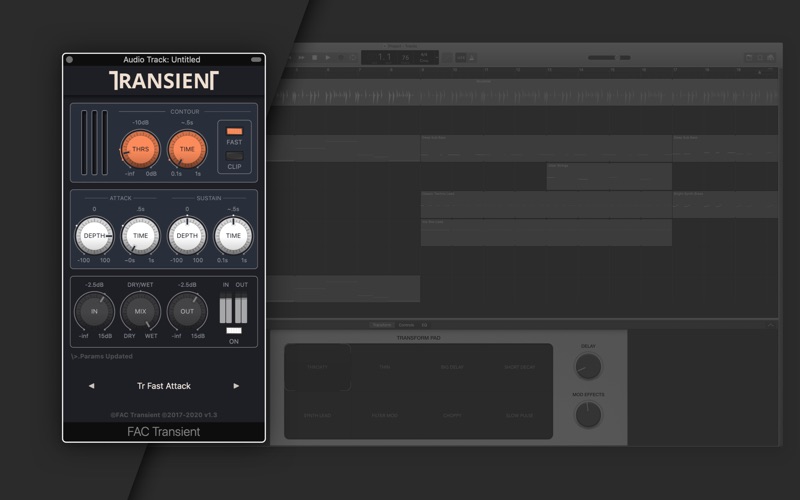Image resolution: width=800 pixels, height=500 pixels.
Task: Click the Tr Fast Attack preset name
Action: [x=164, y=386]
